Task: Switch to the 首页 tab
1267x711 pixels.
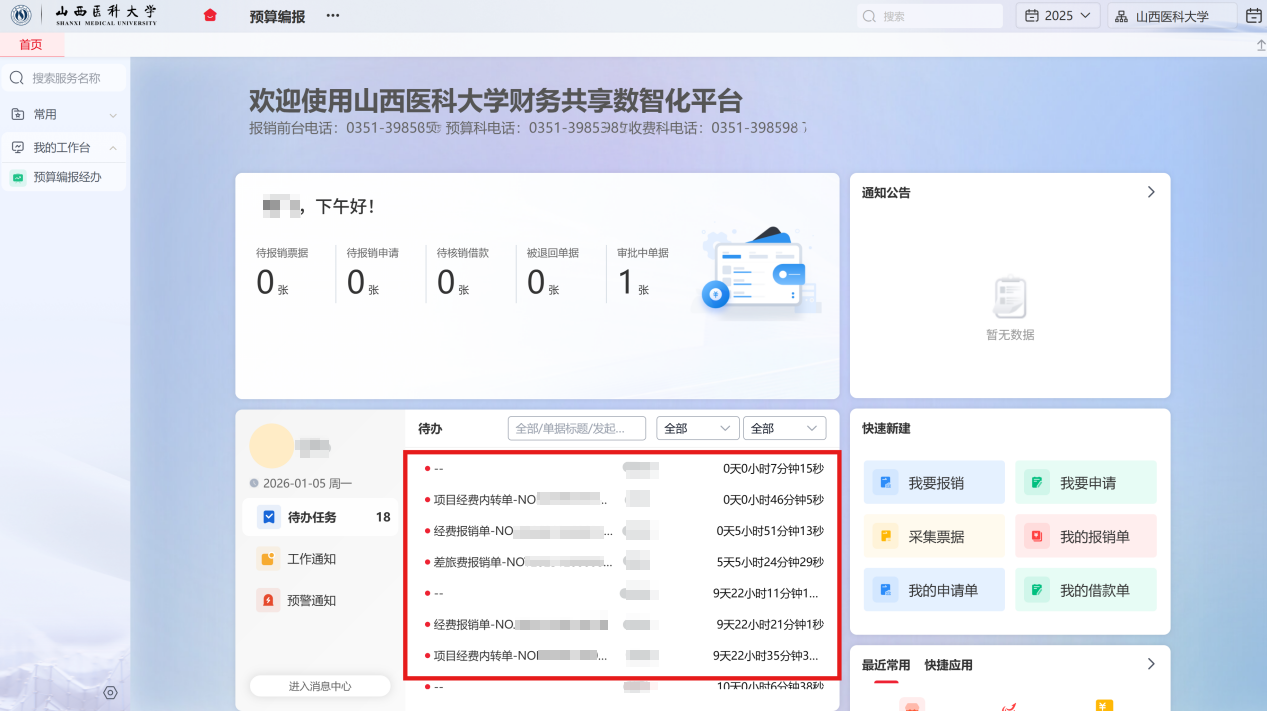Action: [31, 45]
